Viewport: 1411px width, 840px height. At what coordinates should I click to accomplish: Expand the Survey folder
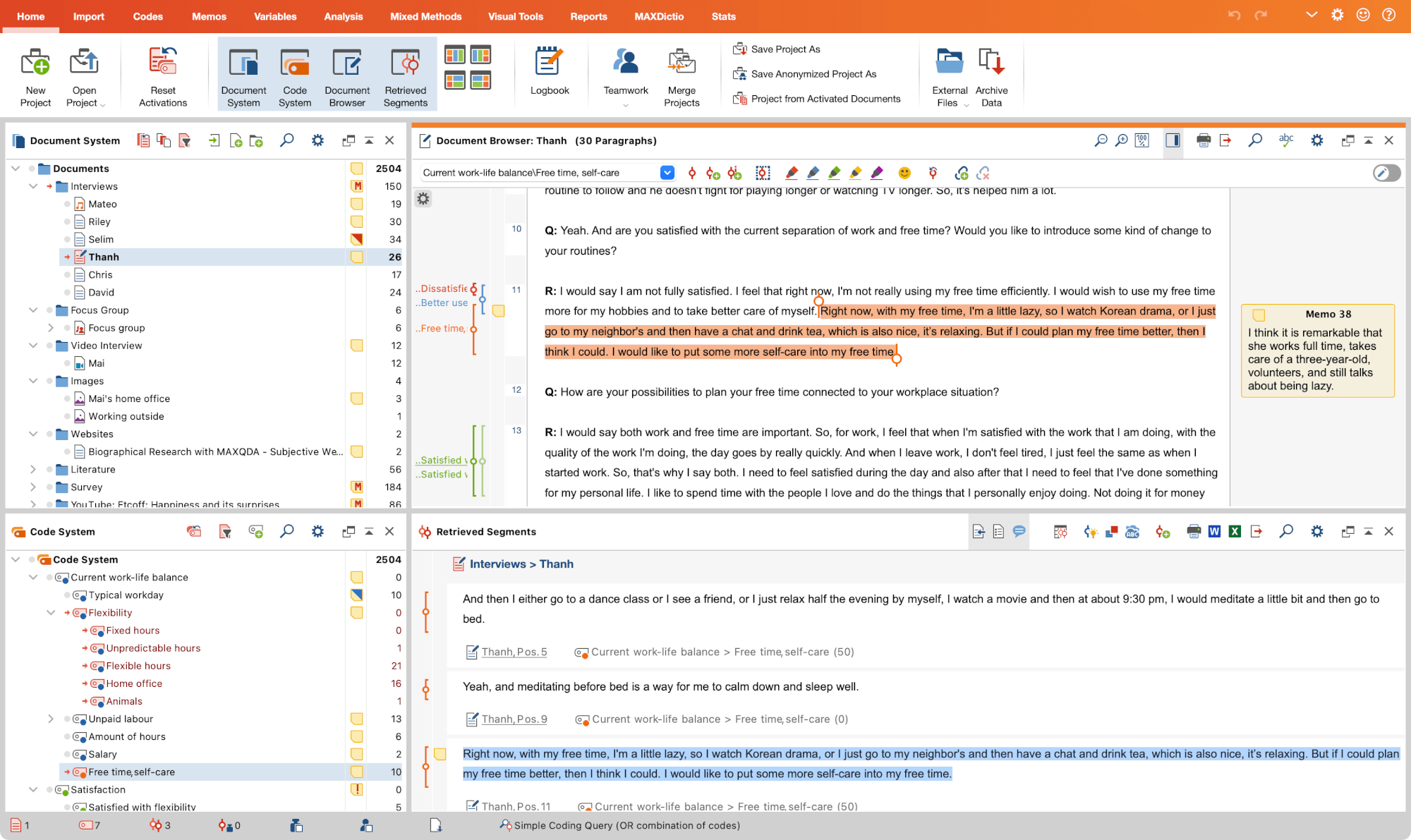(33, 487)
